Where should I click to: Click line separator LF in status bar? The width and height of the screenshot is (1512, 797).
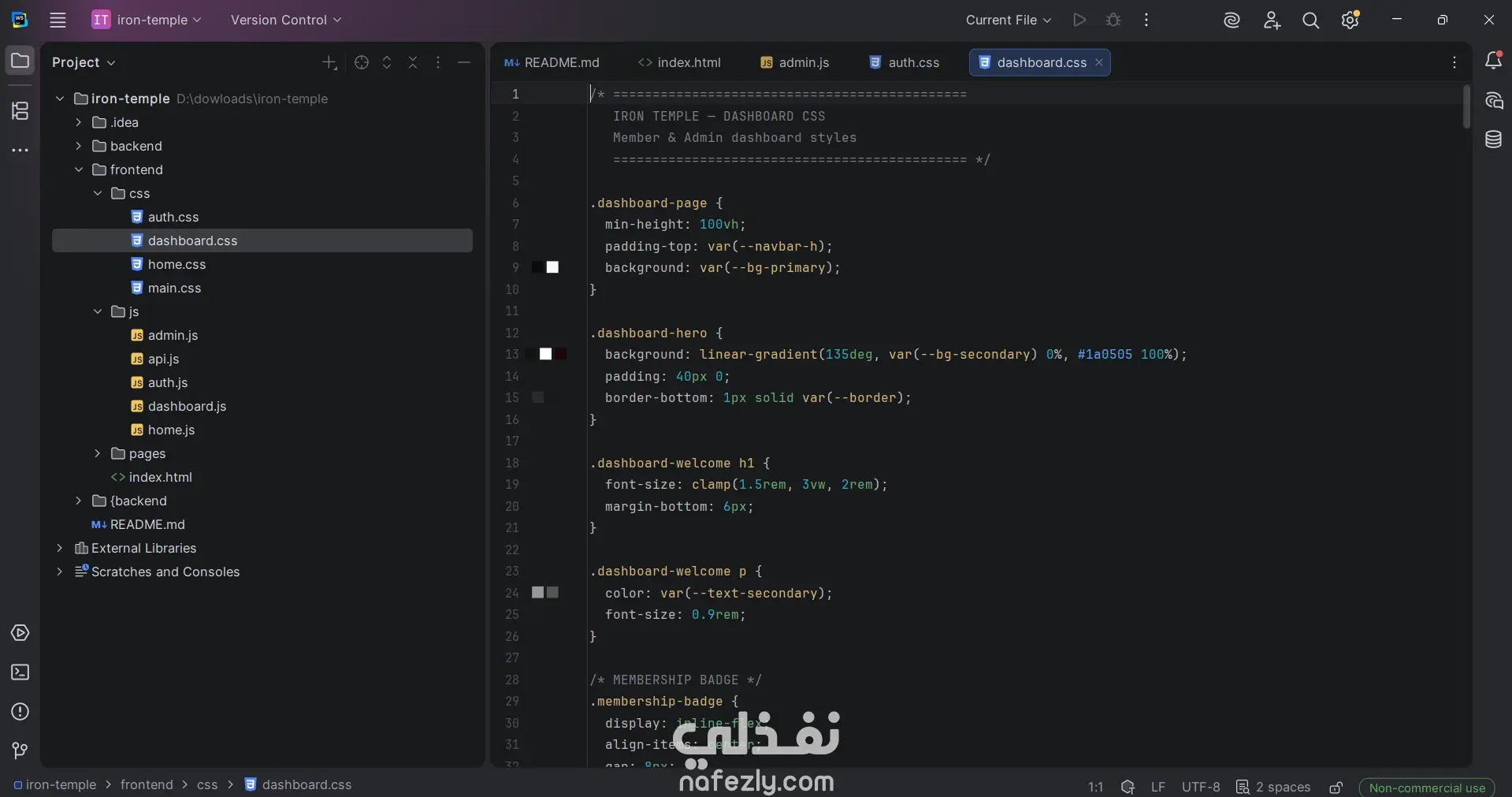1157,787
